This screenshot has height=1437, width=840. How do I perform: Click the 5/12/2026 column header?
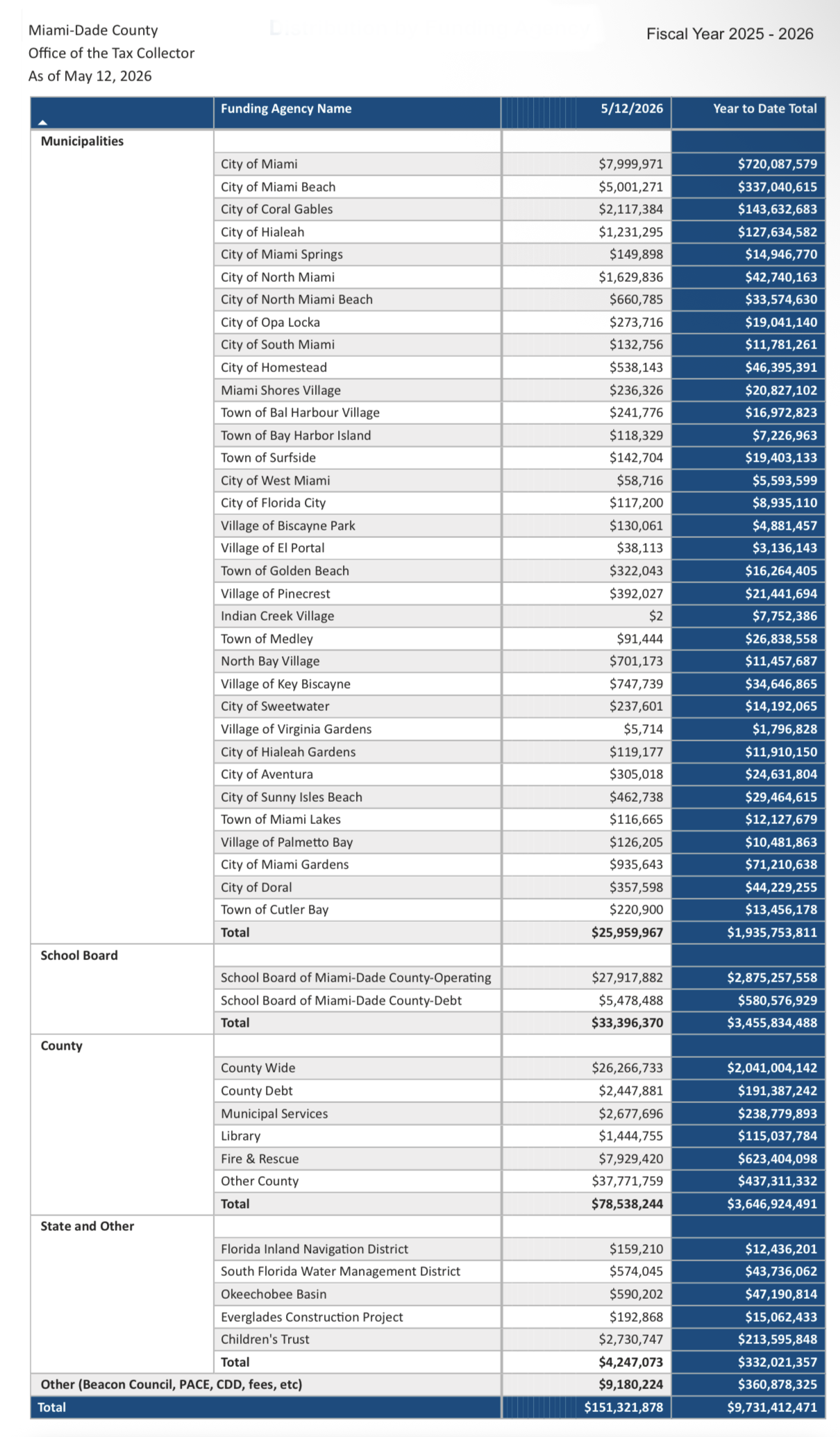click(x=632, y=108)
